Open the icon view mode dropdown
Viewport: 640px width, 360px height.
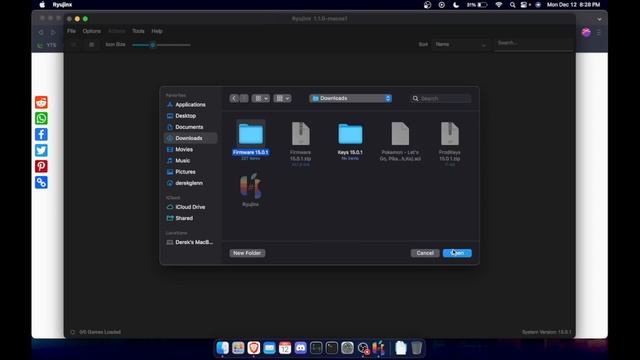click(x=260, y=98)
